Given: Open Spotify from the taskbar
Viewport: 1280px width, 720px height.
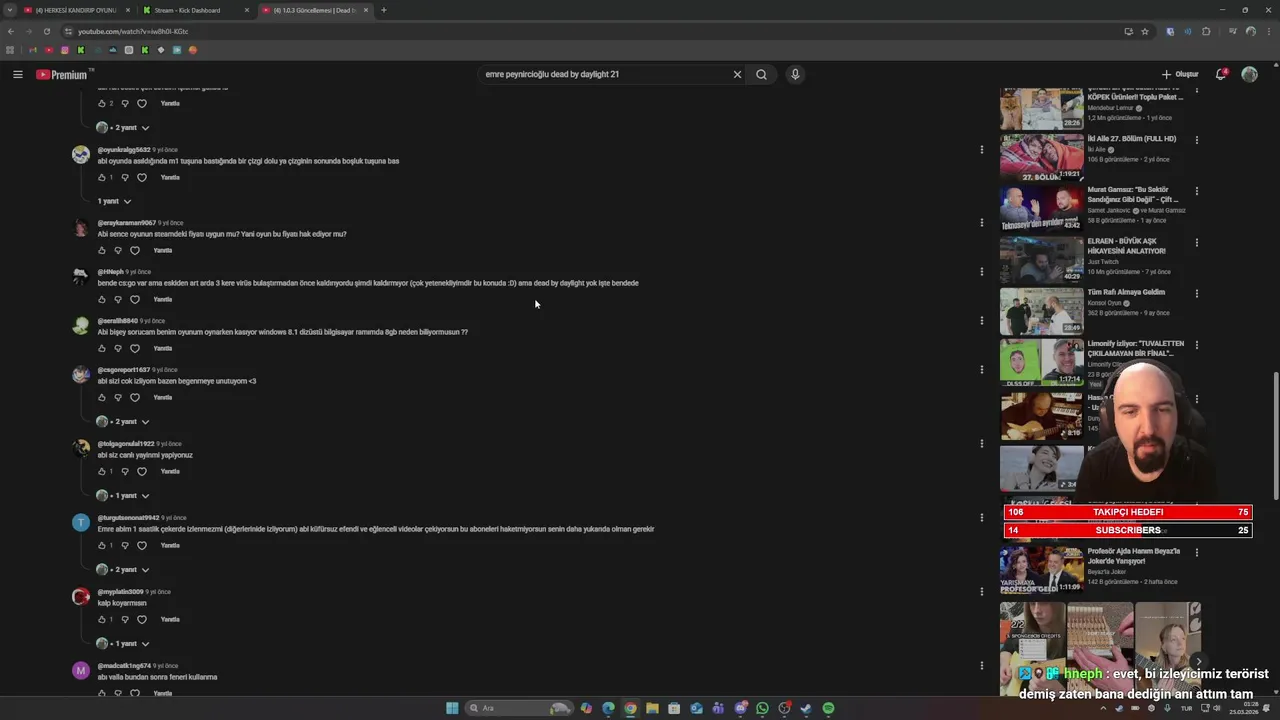Looking at the screenshot, I should click(828, 708).
